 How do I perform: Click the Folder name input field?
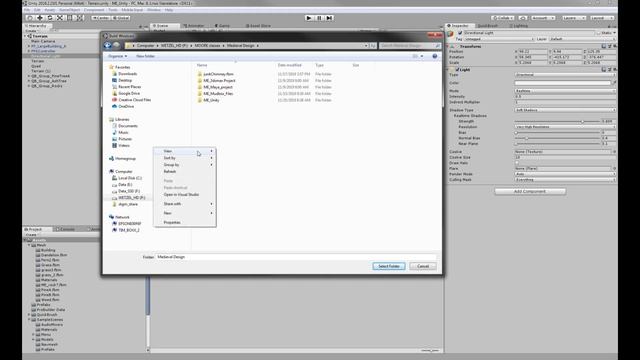[296, 257]
